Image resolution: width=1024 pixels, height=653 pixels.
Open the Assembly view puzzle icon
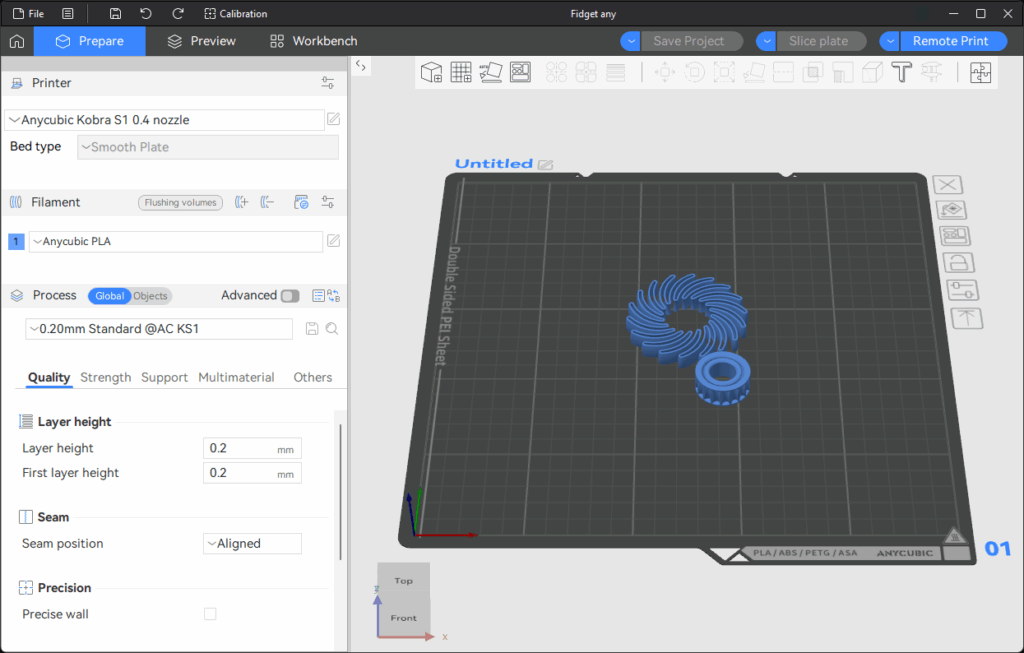(x=980, y=72)
